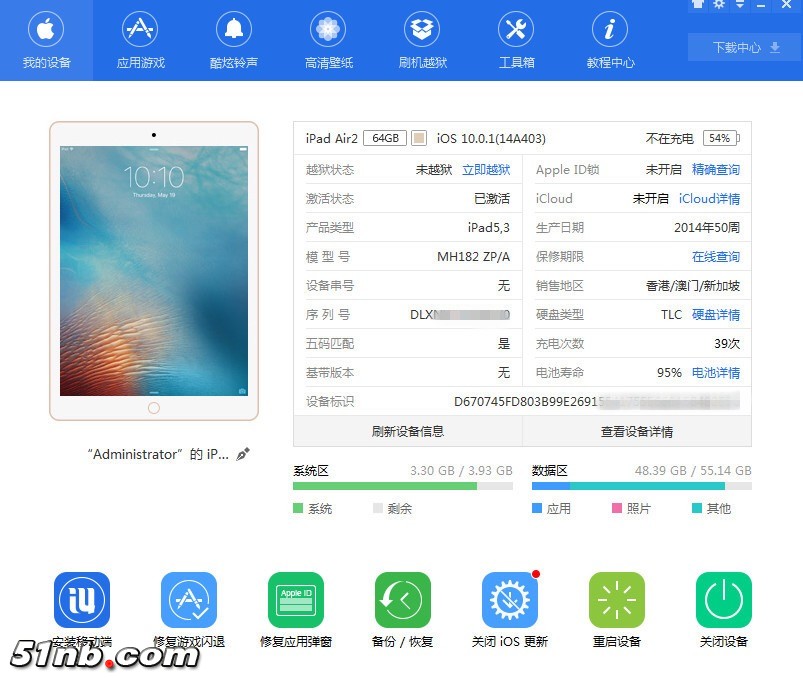Click the 安装移动端 install icon
This screenshot has height=678, width=803.
point(82,600)
